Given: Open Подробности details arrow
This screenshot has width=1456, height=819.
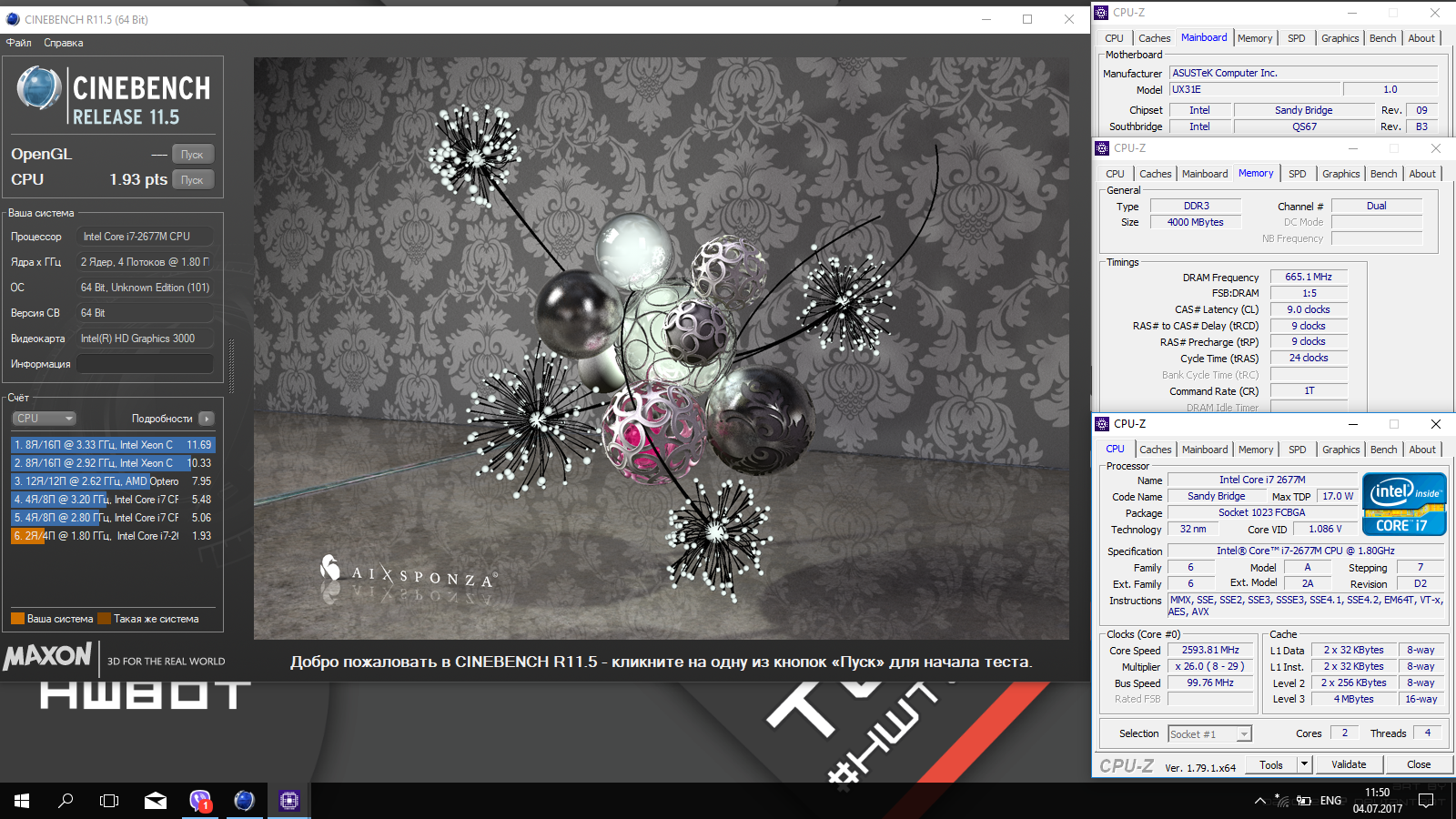Looking at the screenshot, I should [x=207, y=419].
